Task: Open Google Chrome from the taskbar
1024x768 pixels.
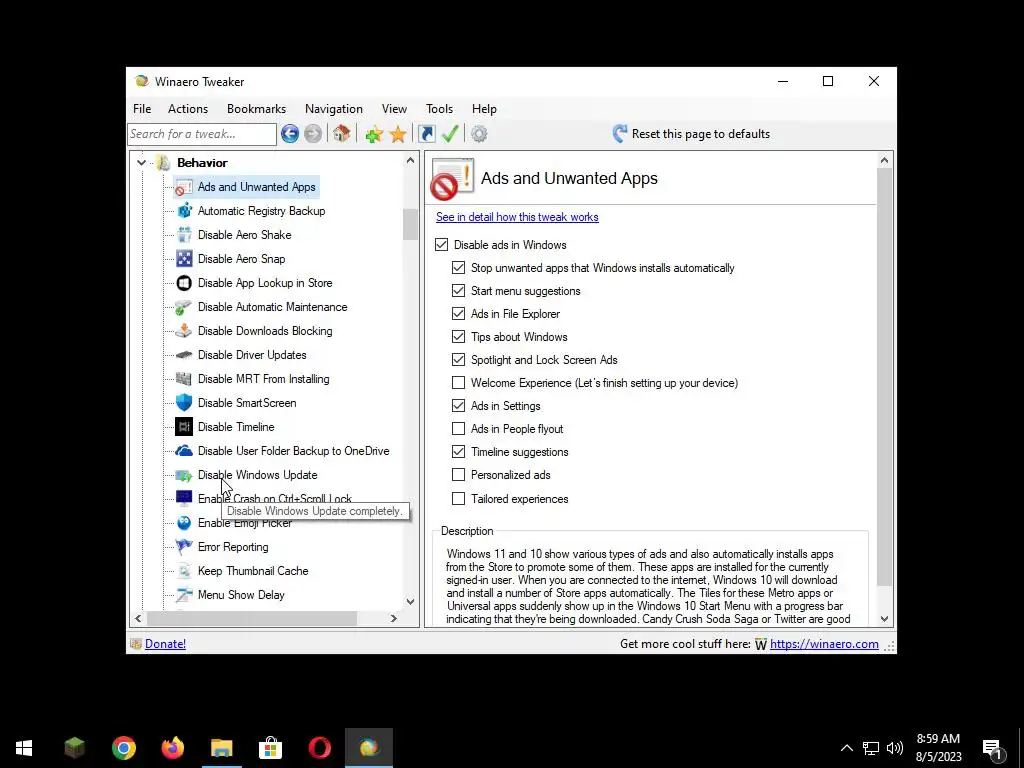Action: [x=123, y=748]
